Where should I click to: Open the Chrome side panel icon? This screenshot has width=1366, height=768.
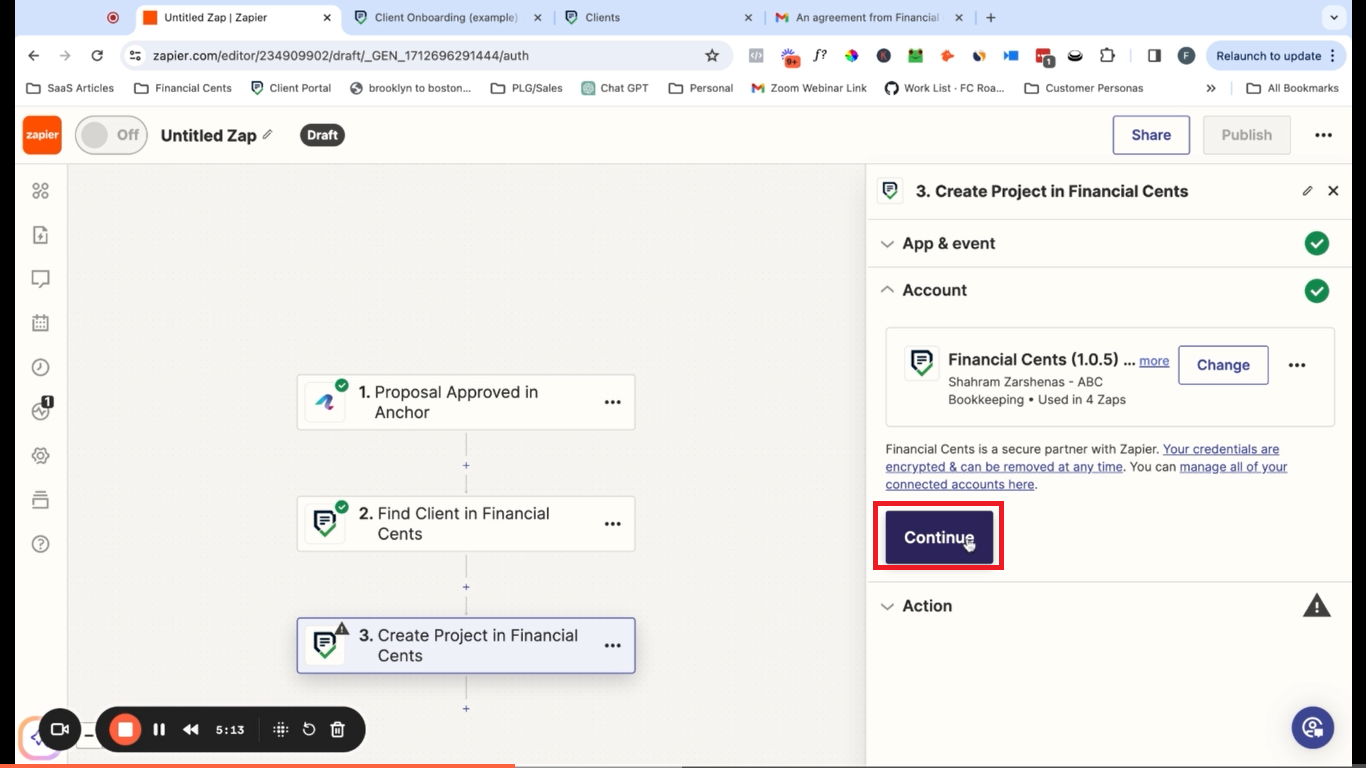1154,56
